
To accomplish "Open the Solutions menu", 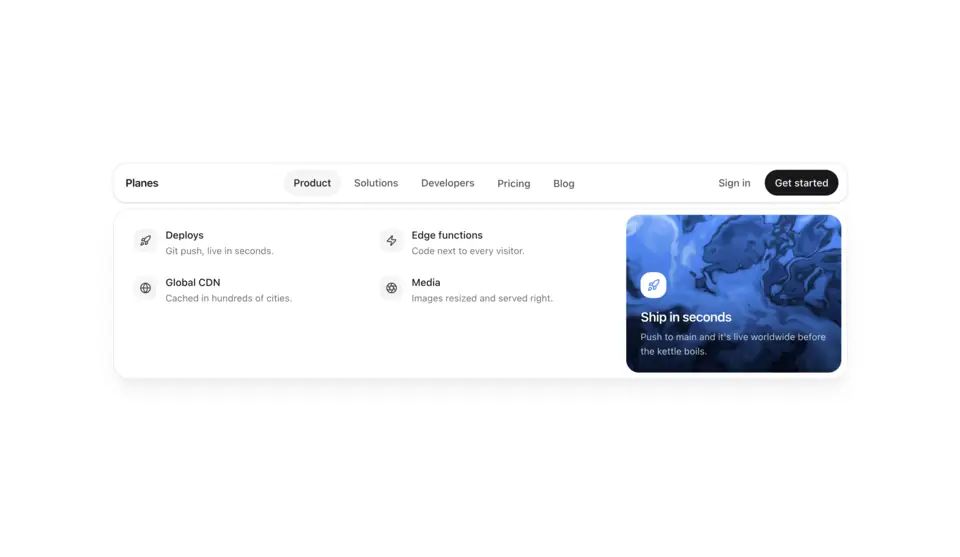I will [376, 183].
